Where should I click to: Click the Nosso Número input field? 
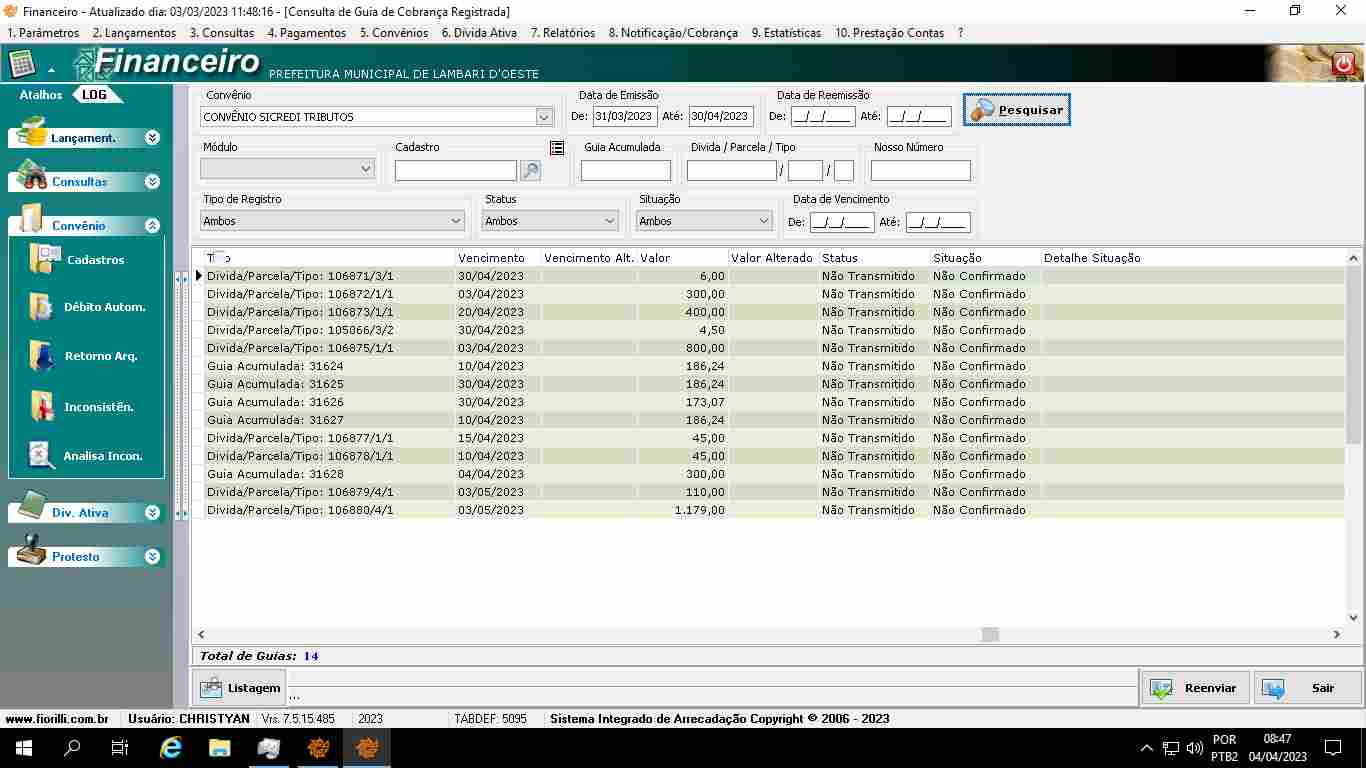920,171
